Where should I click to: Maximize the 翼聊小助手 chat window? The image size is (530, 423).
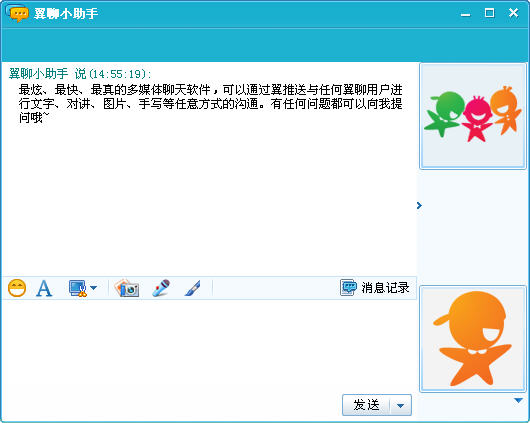[x=489, y=13]
